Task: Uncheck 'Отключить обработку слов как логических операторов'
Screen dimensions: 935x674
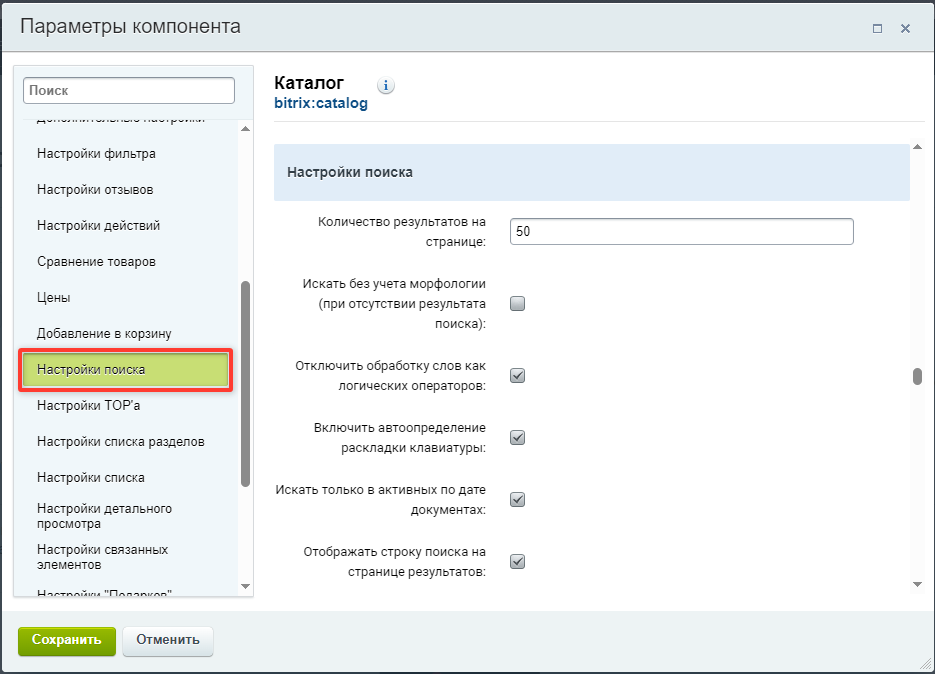Action: tap(518, 376)
